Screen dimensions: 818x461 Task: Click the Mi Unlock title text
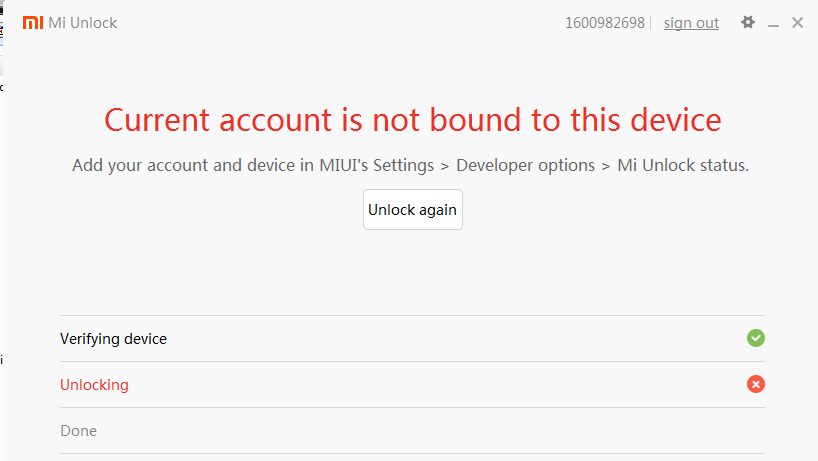83,23
